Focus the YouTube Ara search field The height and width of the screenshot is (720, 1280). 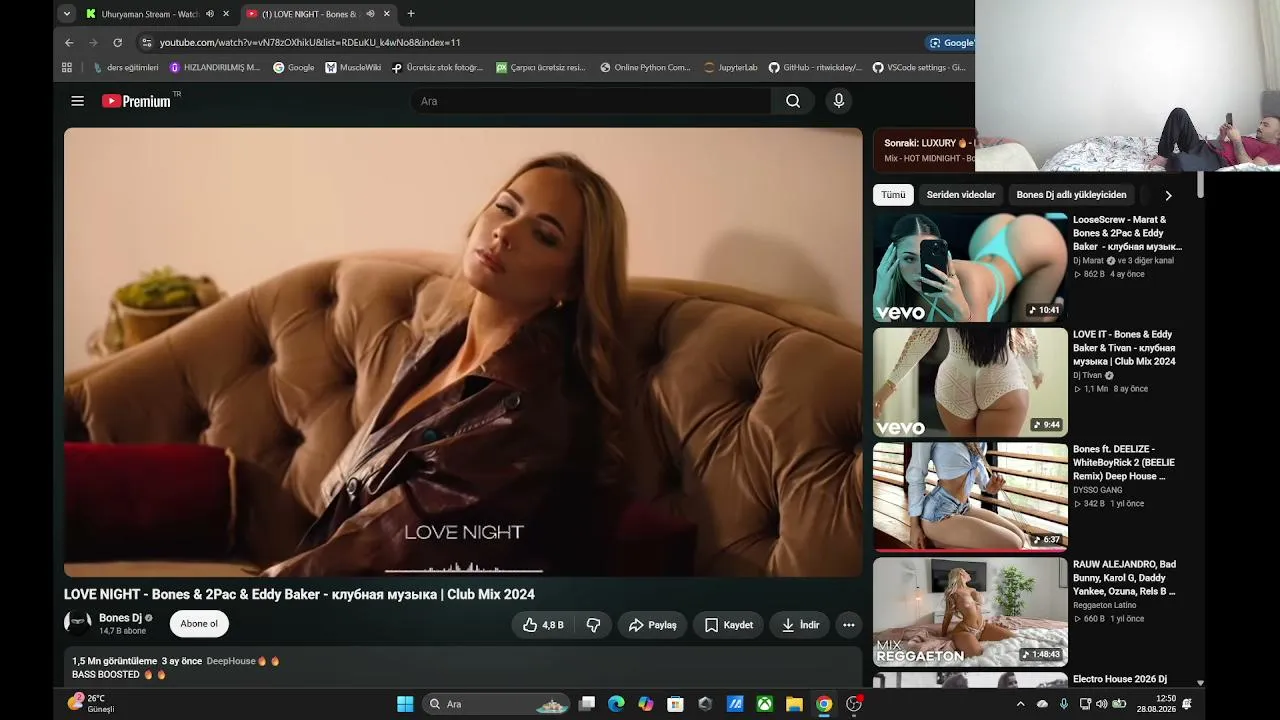pos(590,101)
